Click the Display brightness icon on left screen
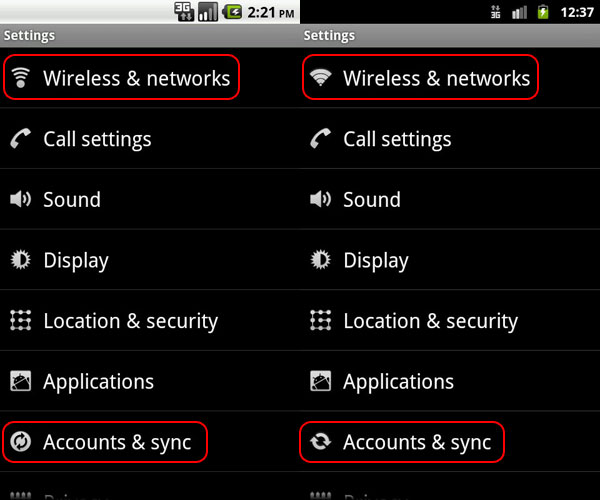The width and height of the screenshot is (600, 500). (21, 260)
